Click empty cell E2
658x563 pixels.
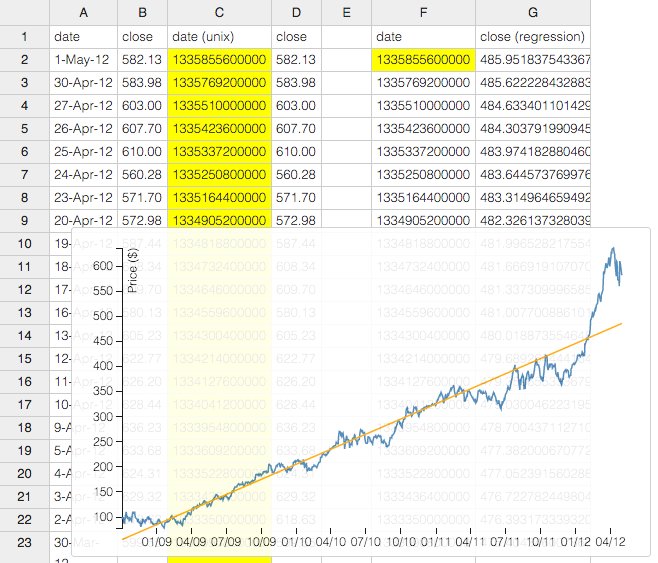pyautogui.click(x=347, y=60)
